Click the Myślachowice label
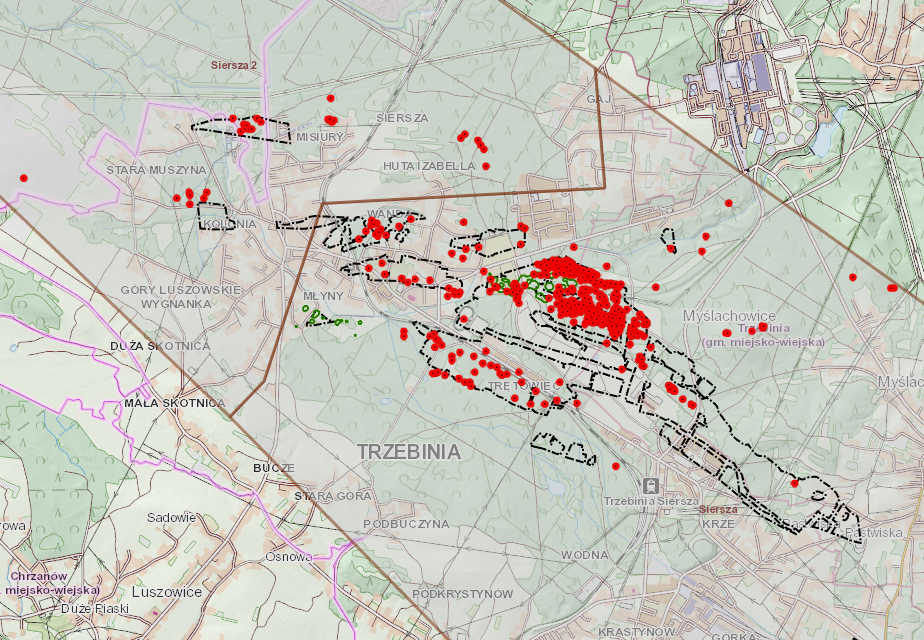This screenshot has height=640, width=924. click(x=730, y=316)
